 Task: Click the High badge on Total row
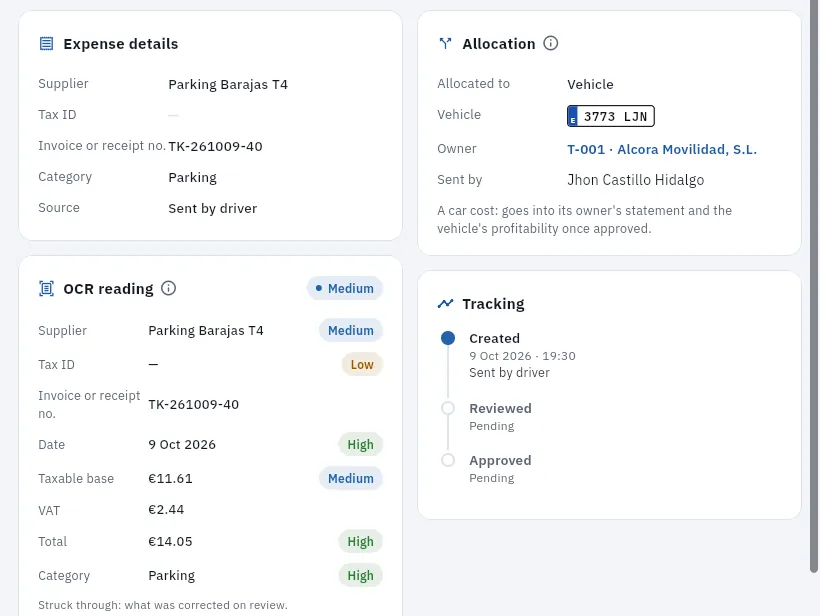pyautogui.click(x=360, y=542)
